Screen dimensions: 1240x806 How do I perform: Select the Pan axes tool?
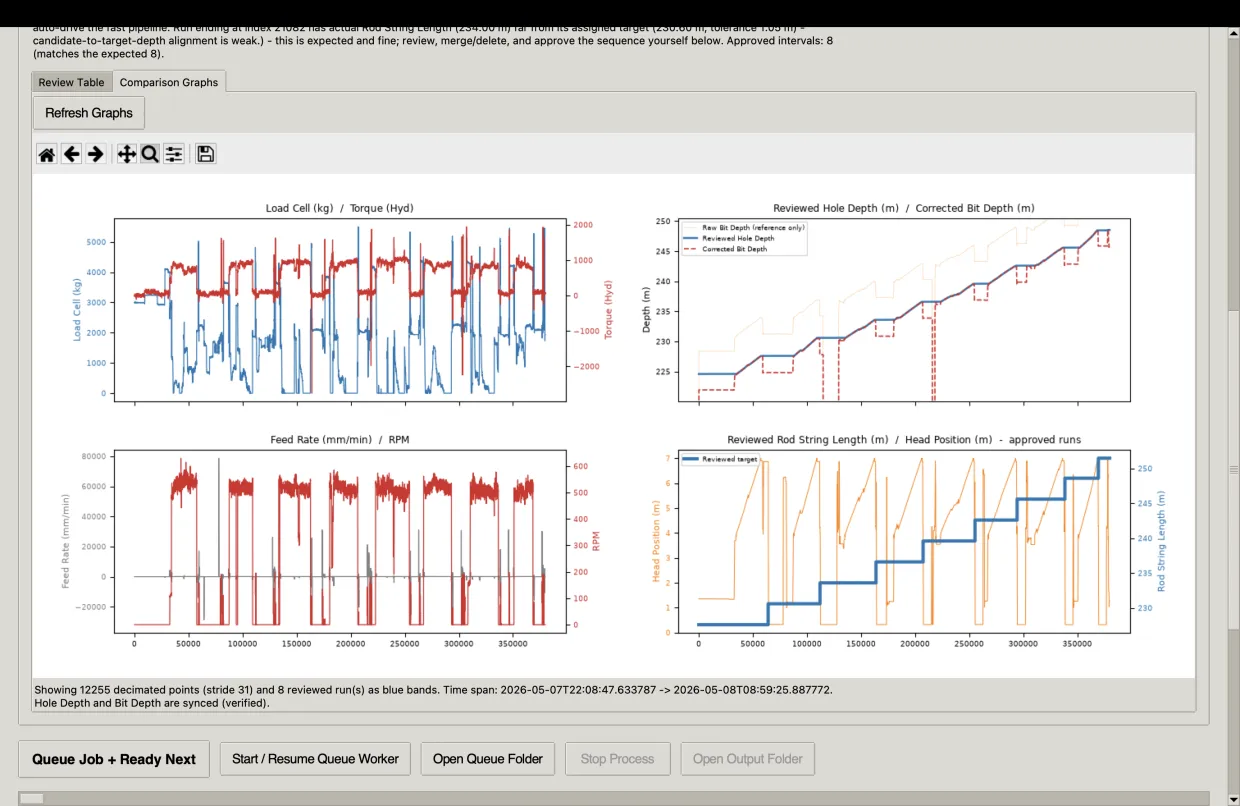coord(127,154)
